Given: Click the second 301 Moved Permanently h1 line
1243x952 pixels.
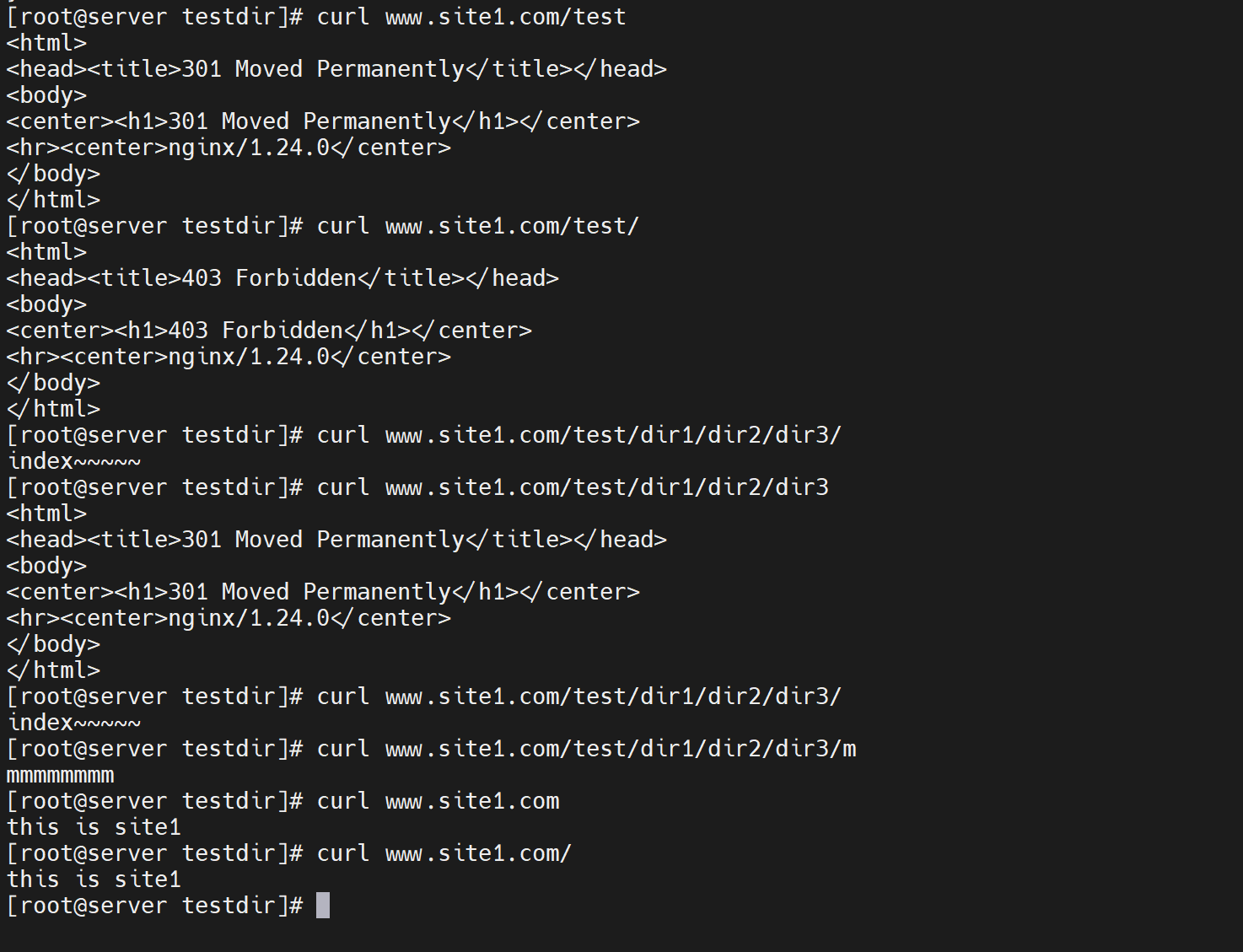Looking at the screenshot, I should [323, 592].
